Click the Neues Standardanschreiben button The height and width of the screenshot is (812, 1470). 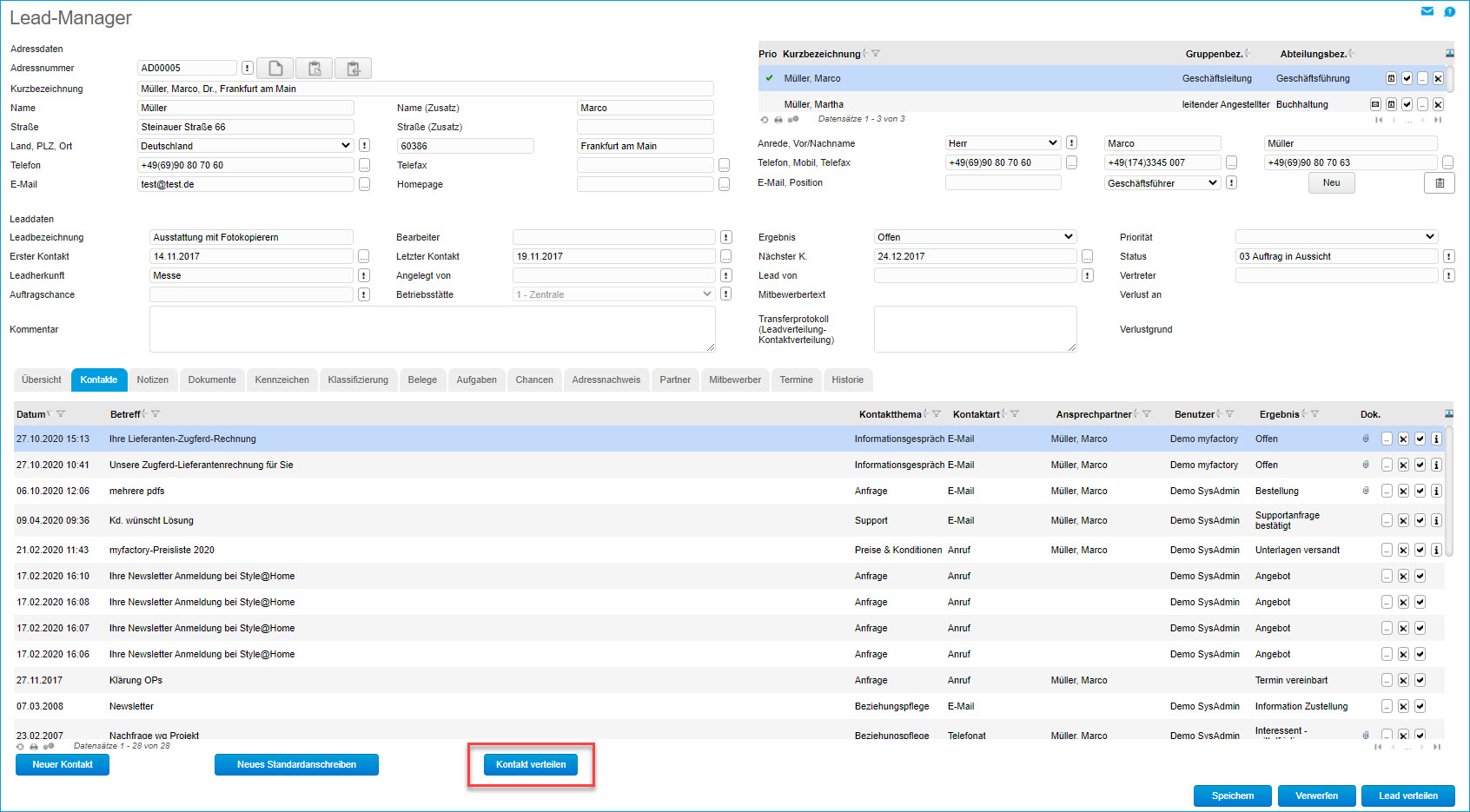pyautogui.click(x=296, y=764)
